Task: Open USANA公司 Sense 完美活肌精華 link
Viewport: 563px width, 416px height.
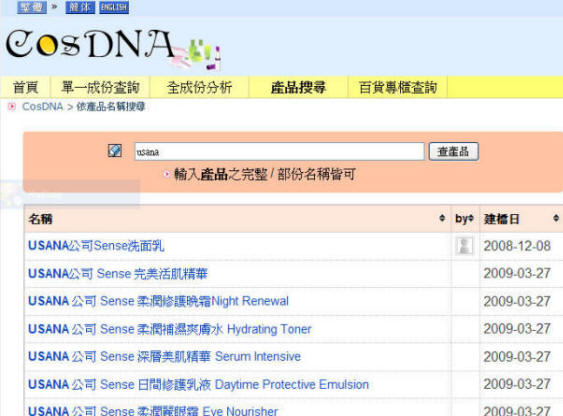Action: [118, 274]
